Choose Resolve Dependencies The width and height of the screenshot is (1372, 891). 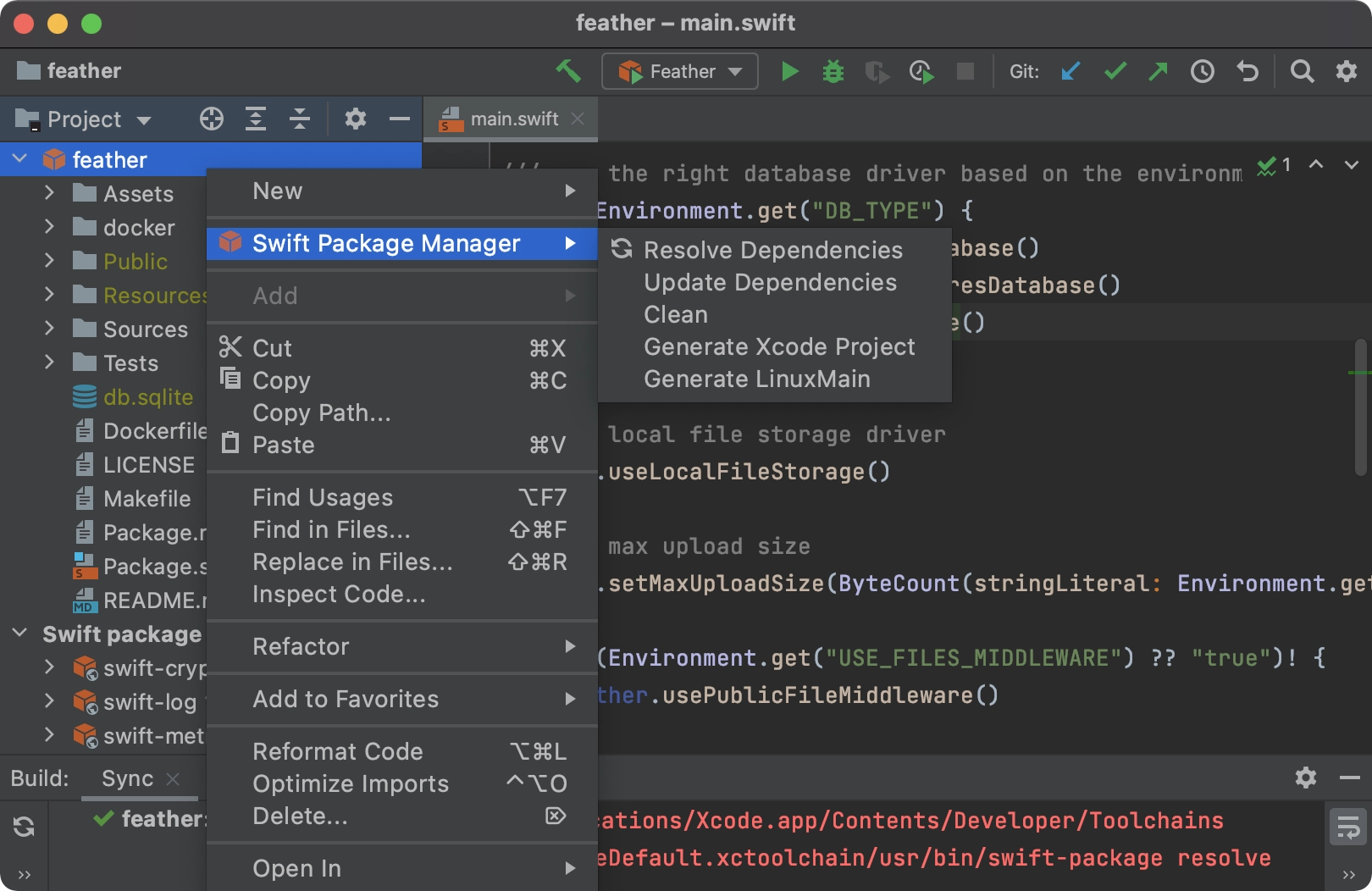[x=774, y=250]
